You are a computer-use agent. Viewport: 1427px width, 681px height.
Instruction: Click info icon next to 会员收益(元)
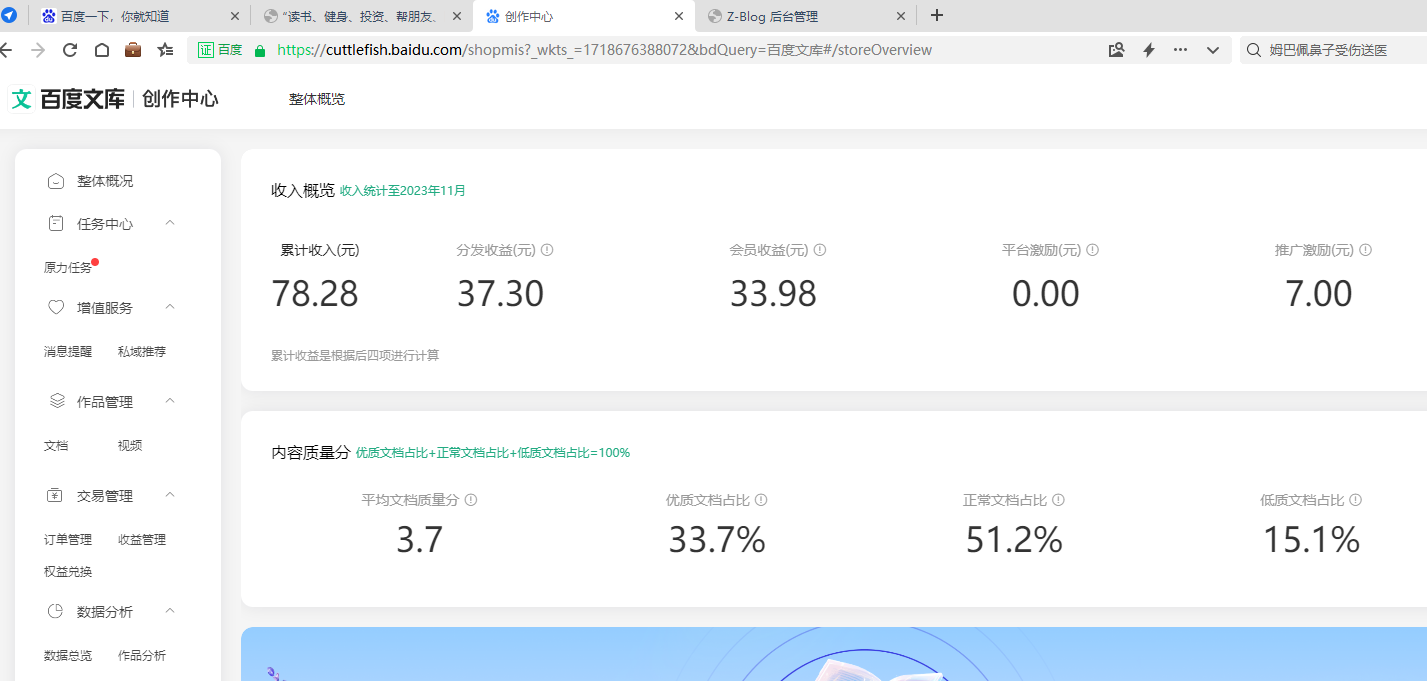[820, 250]
